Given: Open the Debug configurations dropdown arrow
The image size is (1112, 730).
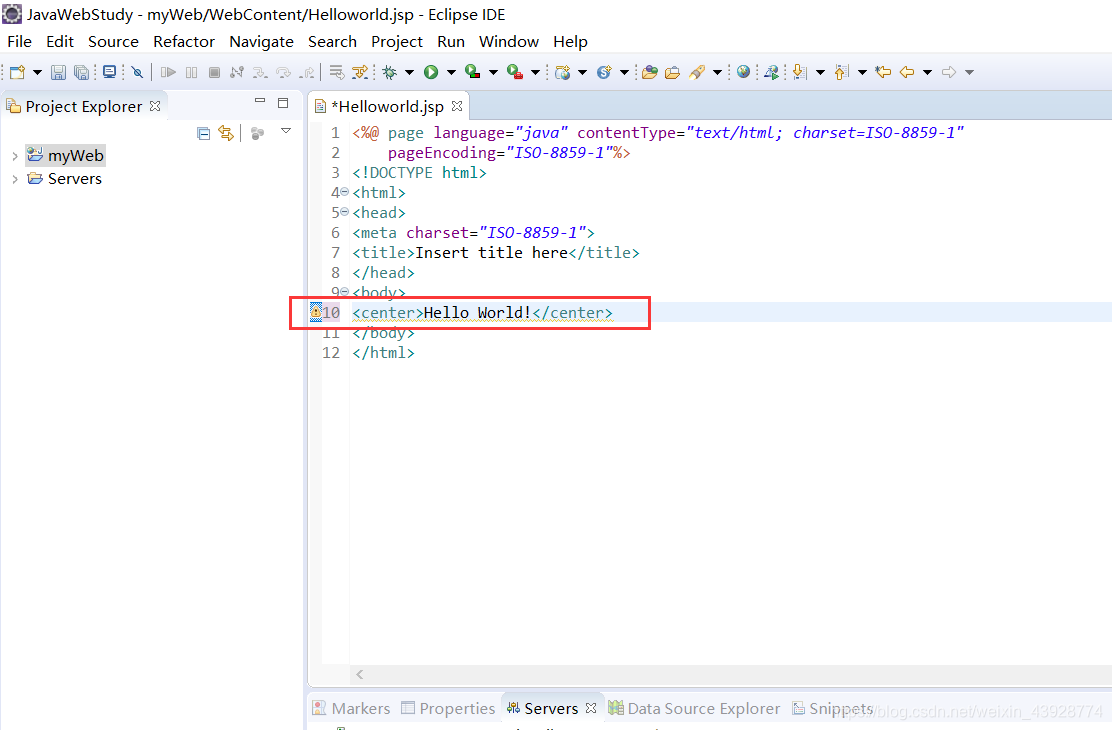Looking at the screenshot, I should point(409,72).
